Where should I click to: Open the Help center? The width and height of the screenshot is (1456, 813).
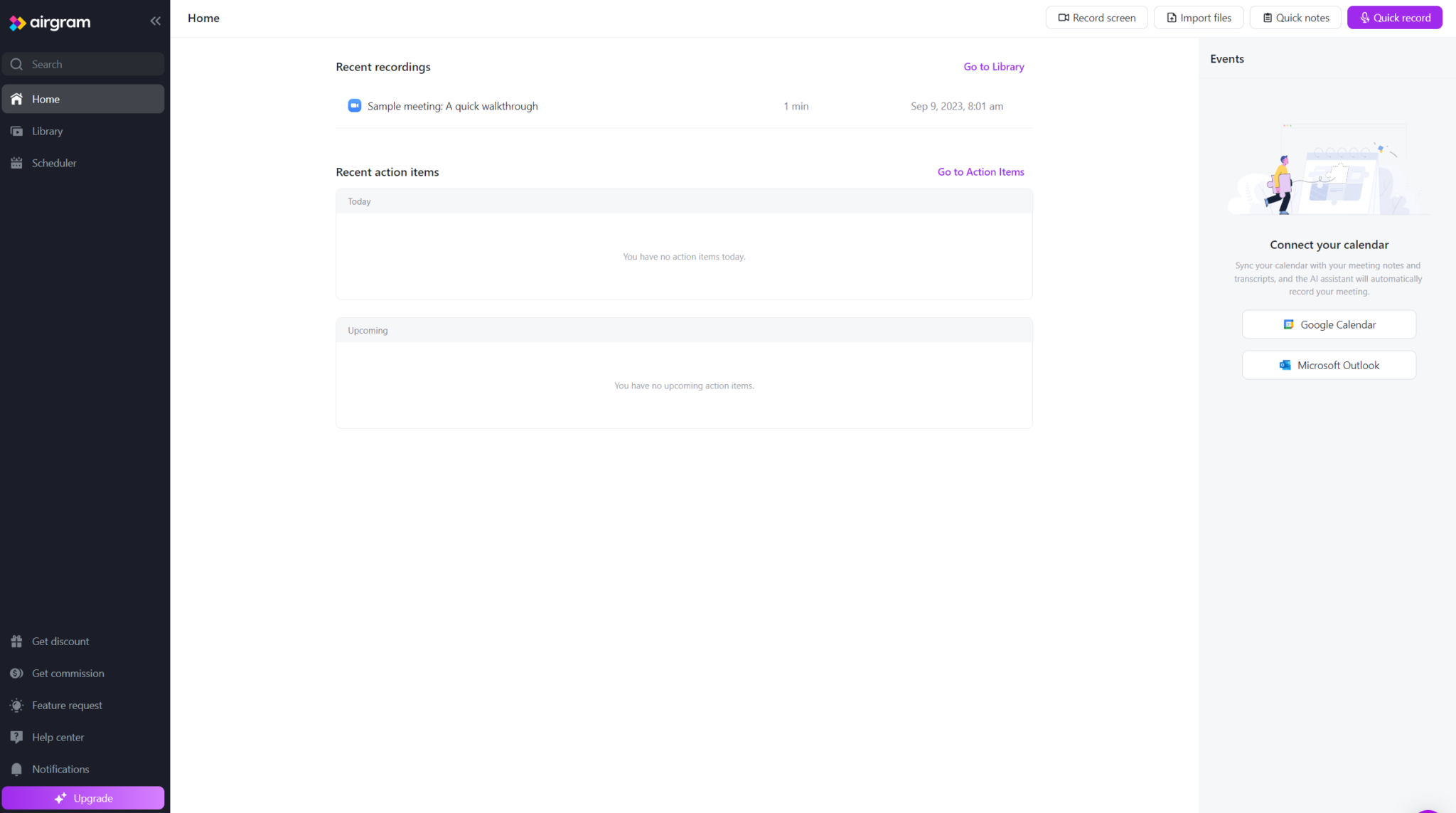point(58,738)
